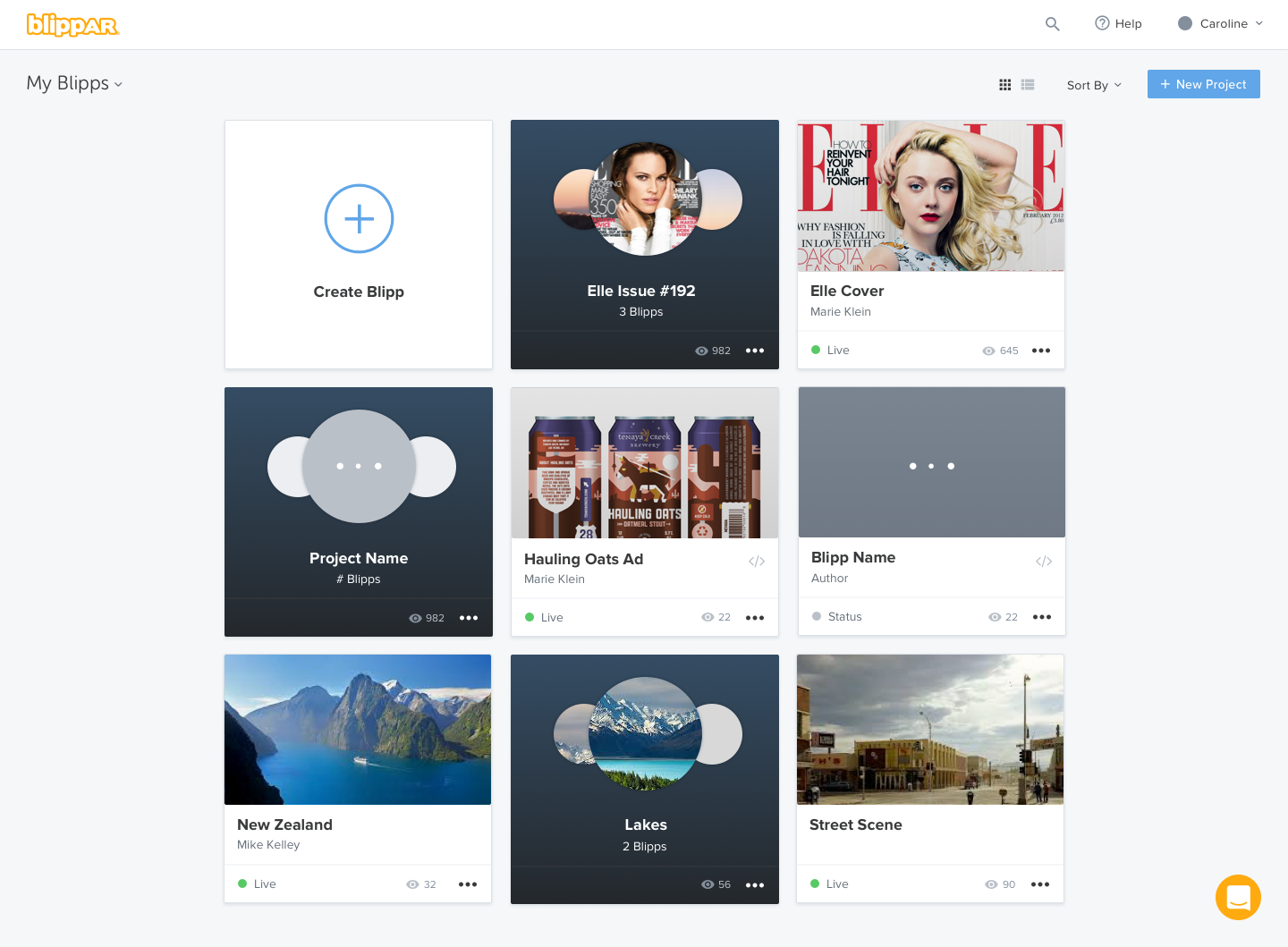Click the Elle Cover title
The width and height of the screenshot is (1288, 947).
pos(847,291)
